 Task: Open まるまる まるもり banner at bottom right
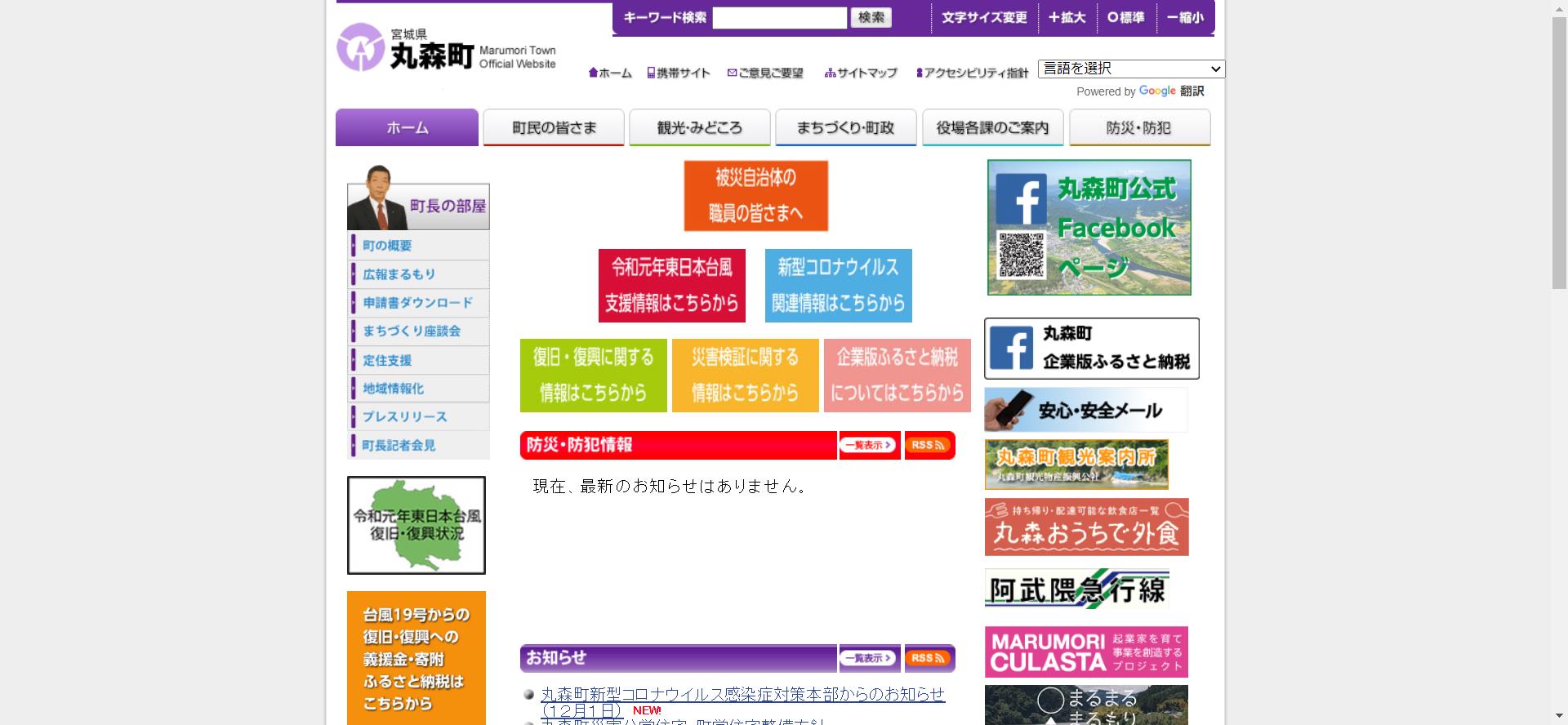[x=1086, y=705]
